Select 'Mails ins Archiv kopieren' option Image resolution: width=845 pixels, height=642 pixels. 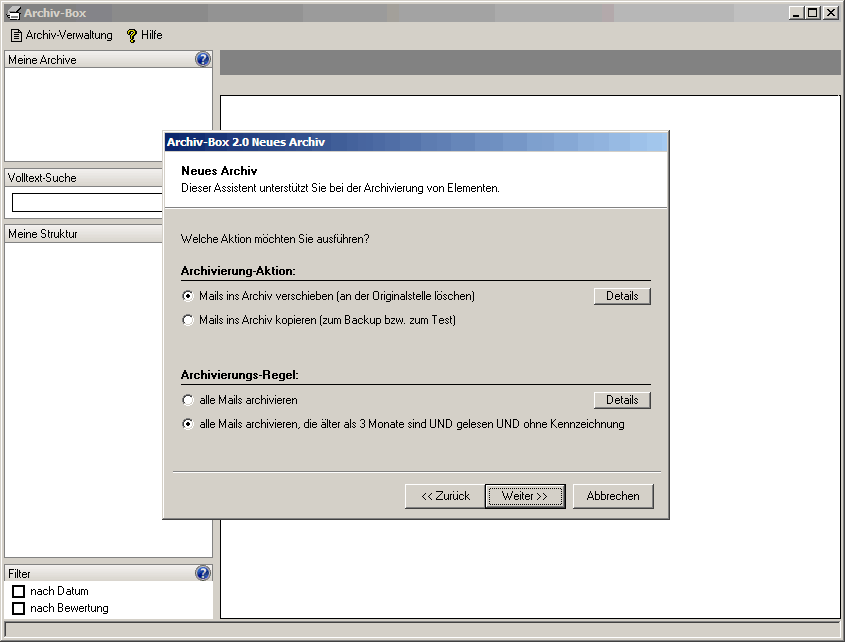click(188, 320)
